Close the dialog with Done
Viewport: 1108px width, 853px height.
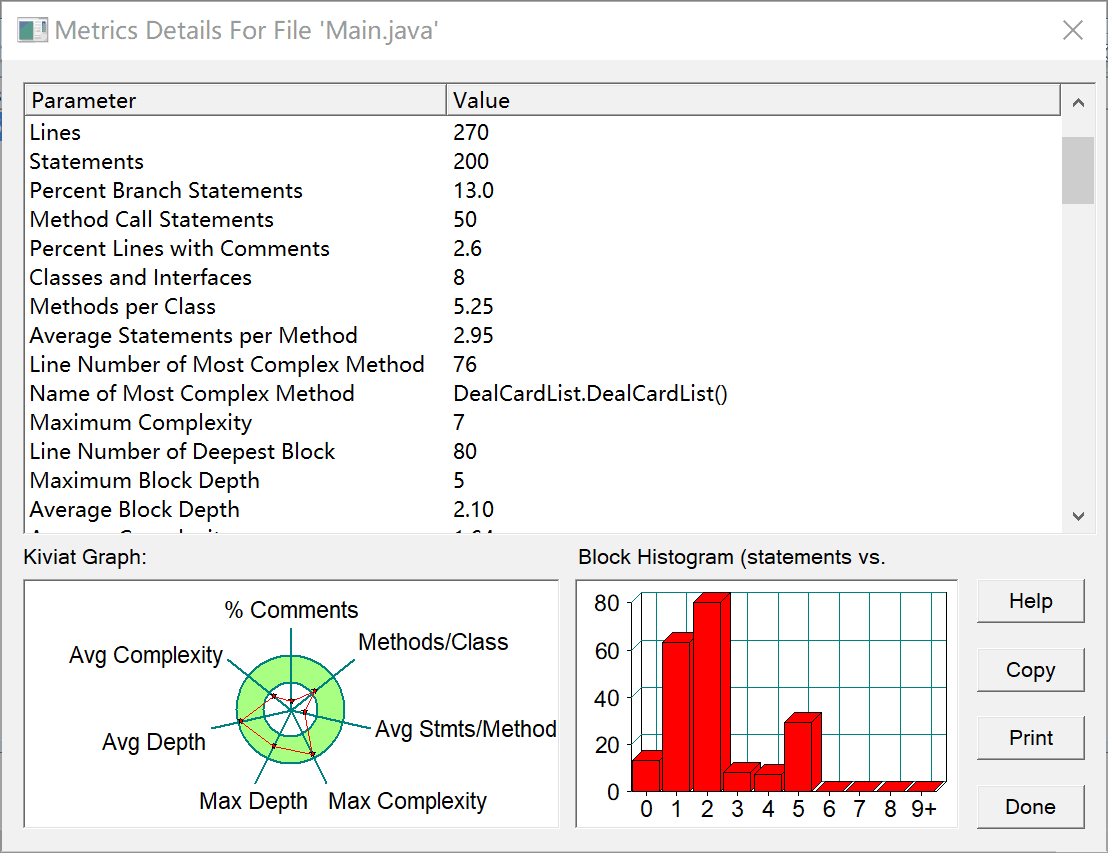pos(1030,806)
